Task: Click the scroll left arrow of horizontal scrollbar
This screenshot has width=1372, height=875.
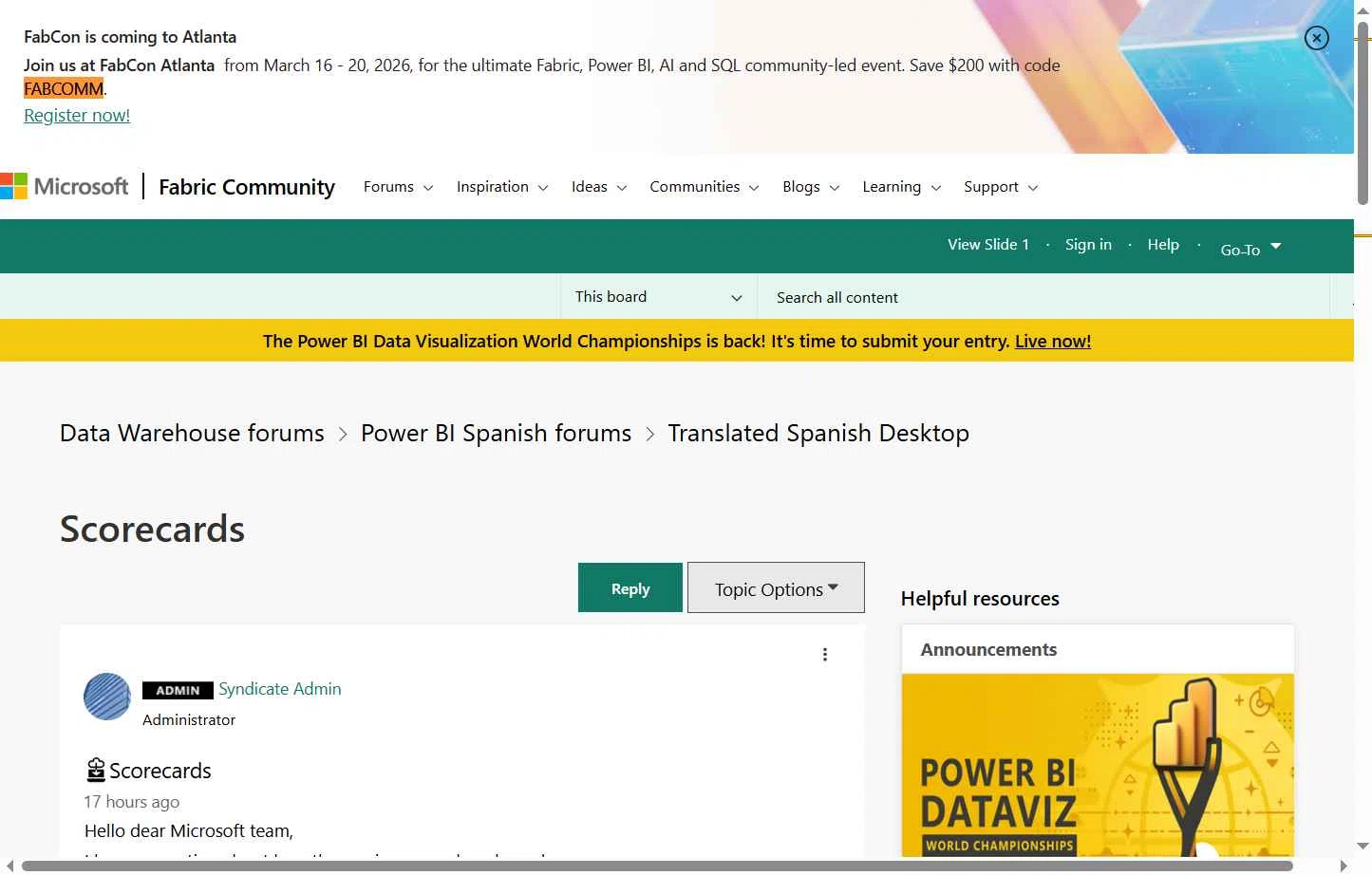Action: [9, 866]
